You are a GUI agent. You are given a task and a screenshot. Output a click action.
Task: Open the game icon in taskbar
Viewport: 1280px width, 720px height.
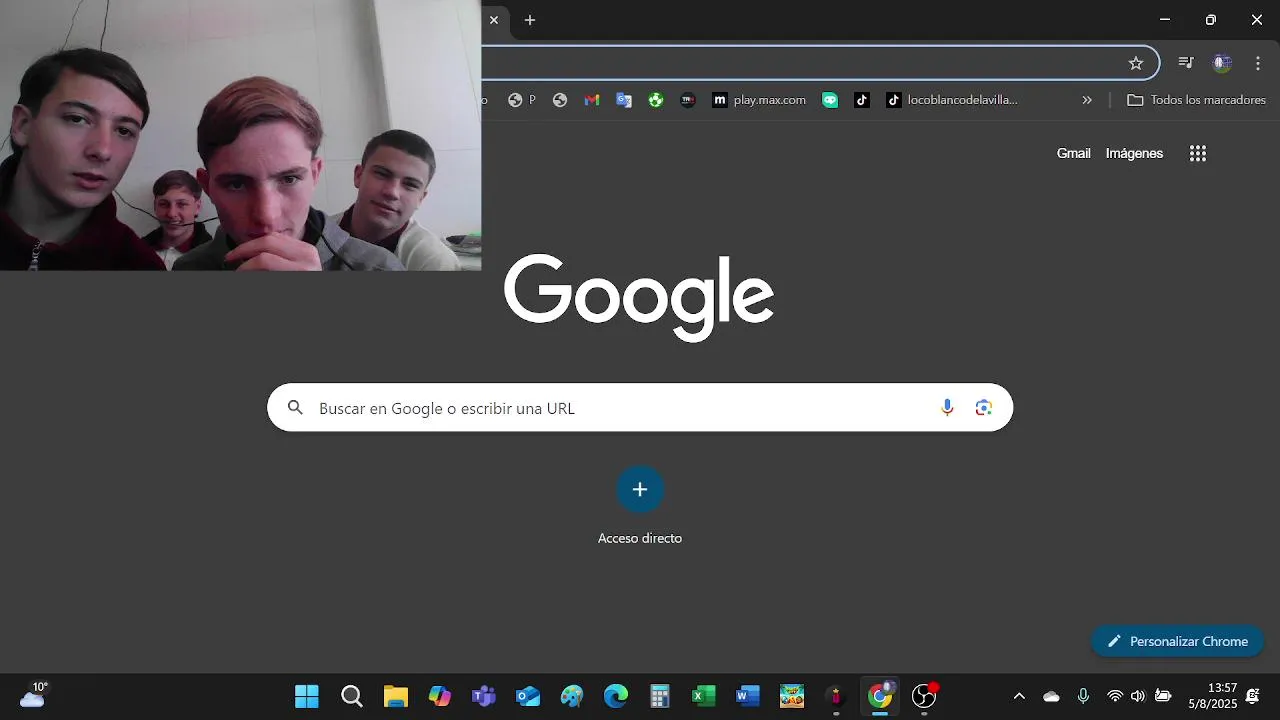tap(792, 696)
